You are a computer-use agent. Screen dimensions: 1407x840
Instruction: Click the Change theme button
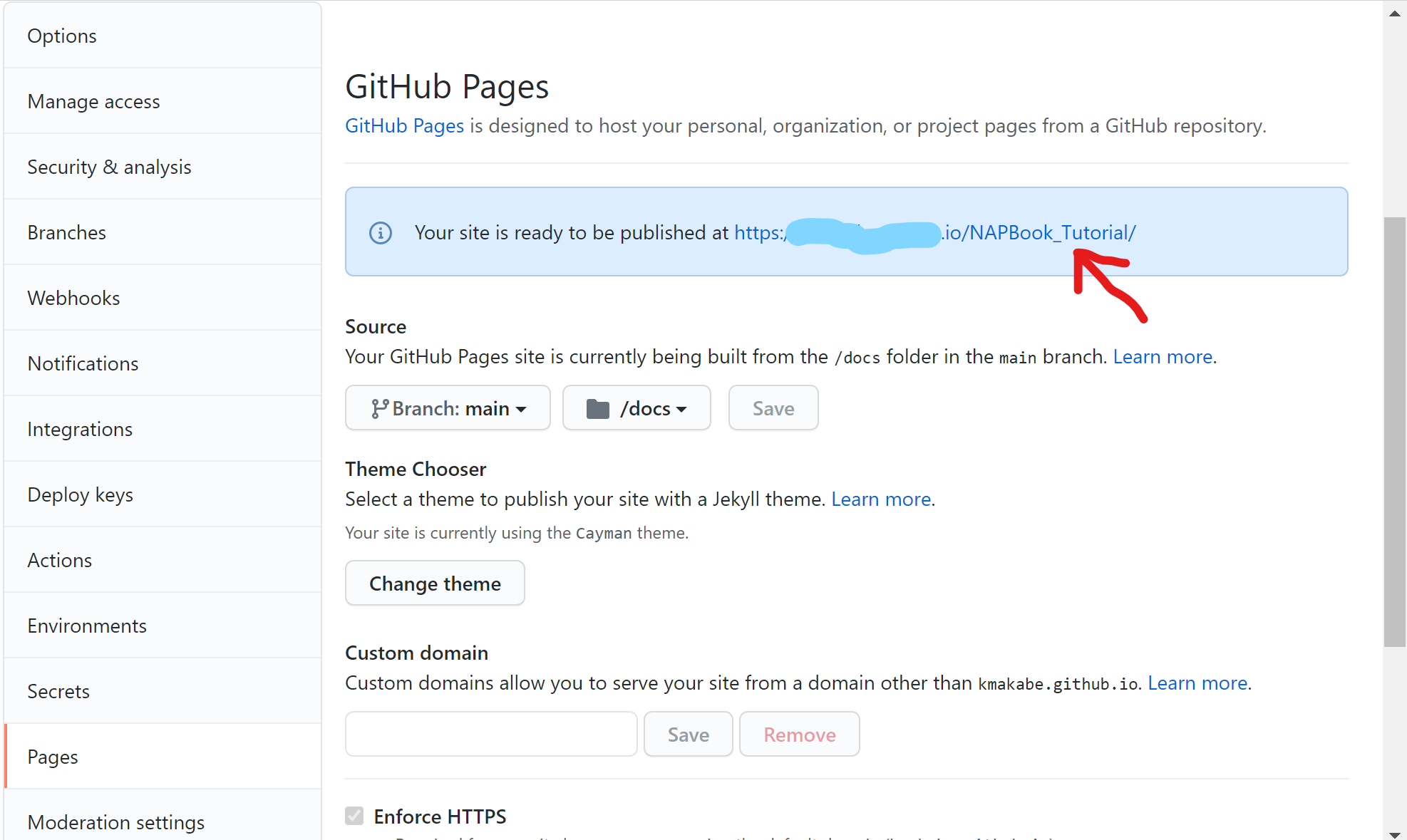coord(435,583)
